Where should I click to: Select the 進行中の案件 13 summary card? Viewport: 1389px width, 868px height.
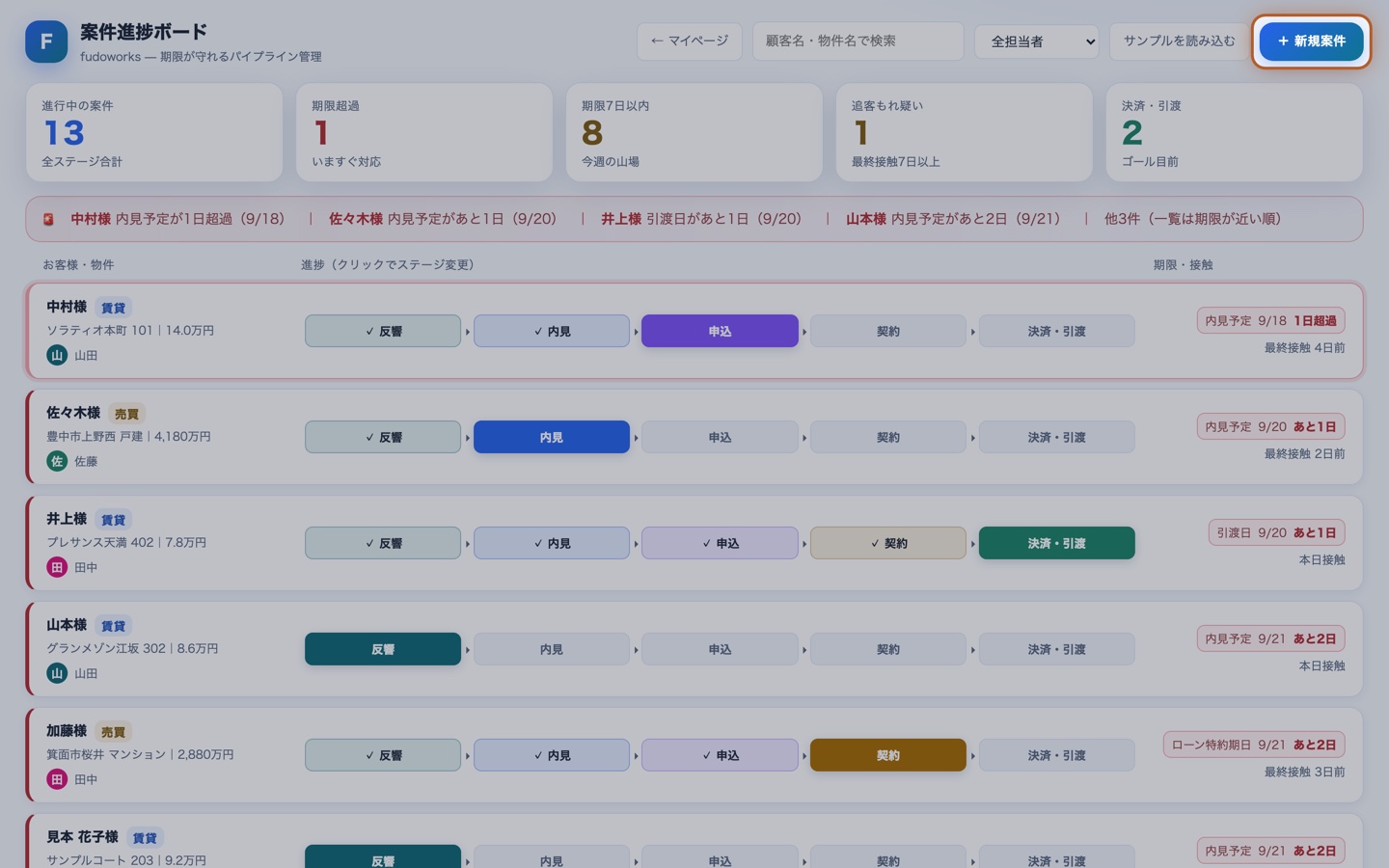(x=154, y=132)
